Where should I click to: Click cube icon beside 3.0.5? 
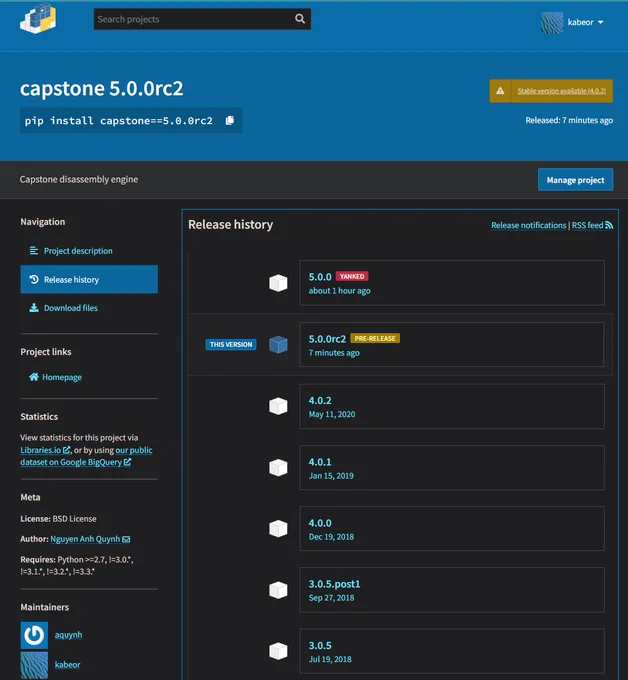(x=278, y=651)
